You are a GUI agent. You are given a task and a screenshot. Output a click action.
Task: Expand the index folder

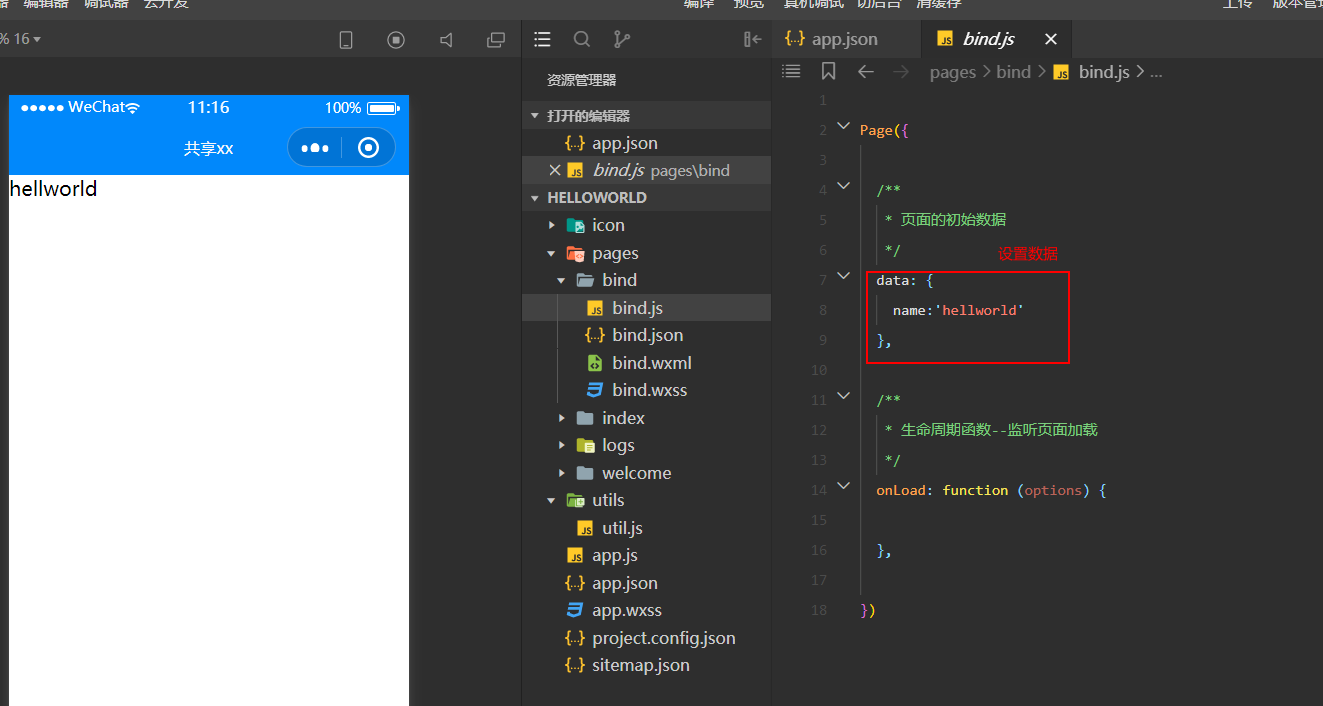click(562, 418)
